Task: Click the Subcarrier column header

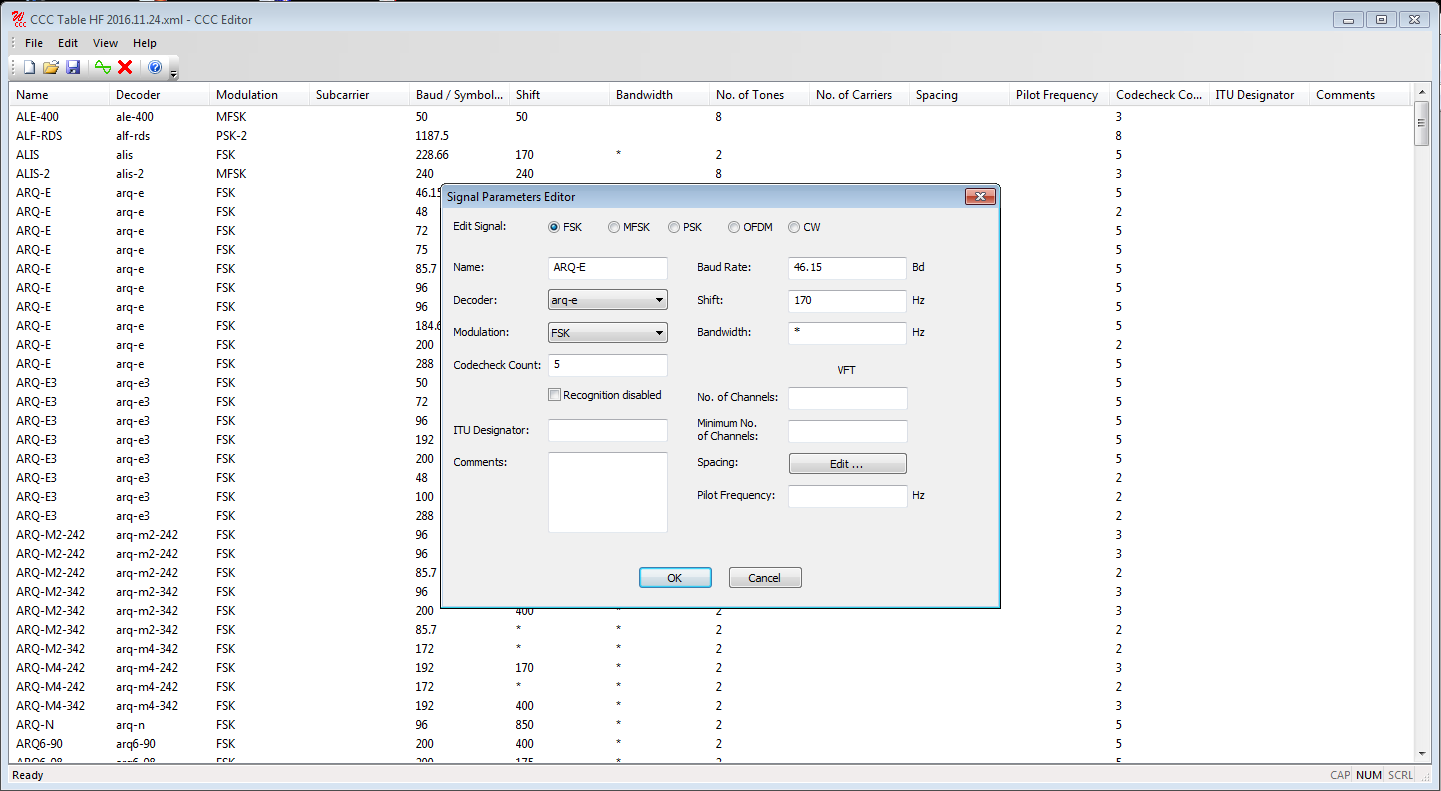Action: (360, 95)
